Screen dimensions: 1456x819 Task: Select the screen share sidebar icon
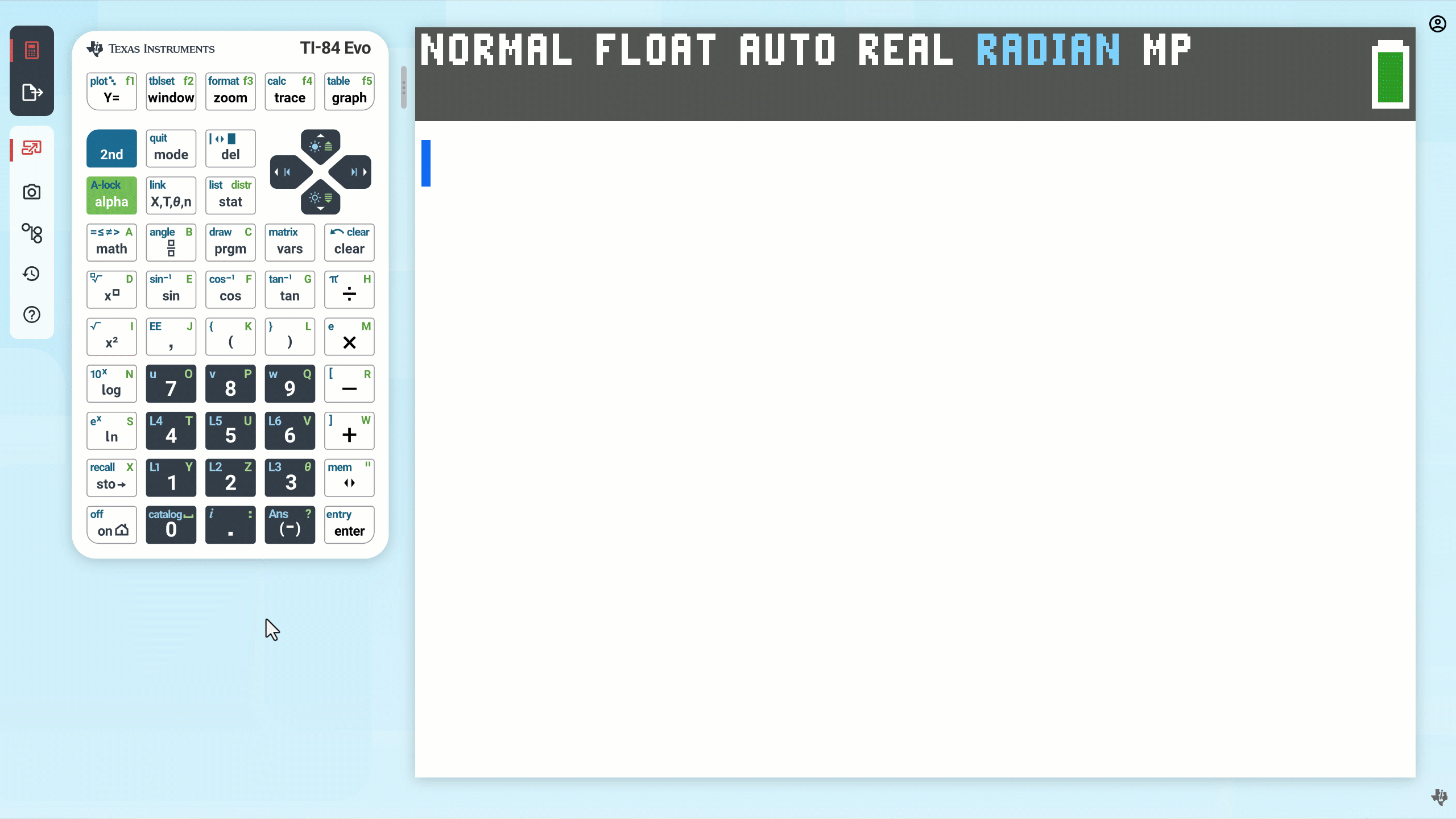pyautogui.click(x=32, y=148)
